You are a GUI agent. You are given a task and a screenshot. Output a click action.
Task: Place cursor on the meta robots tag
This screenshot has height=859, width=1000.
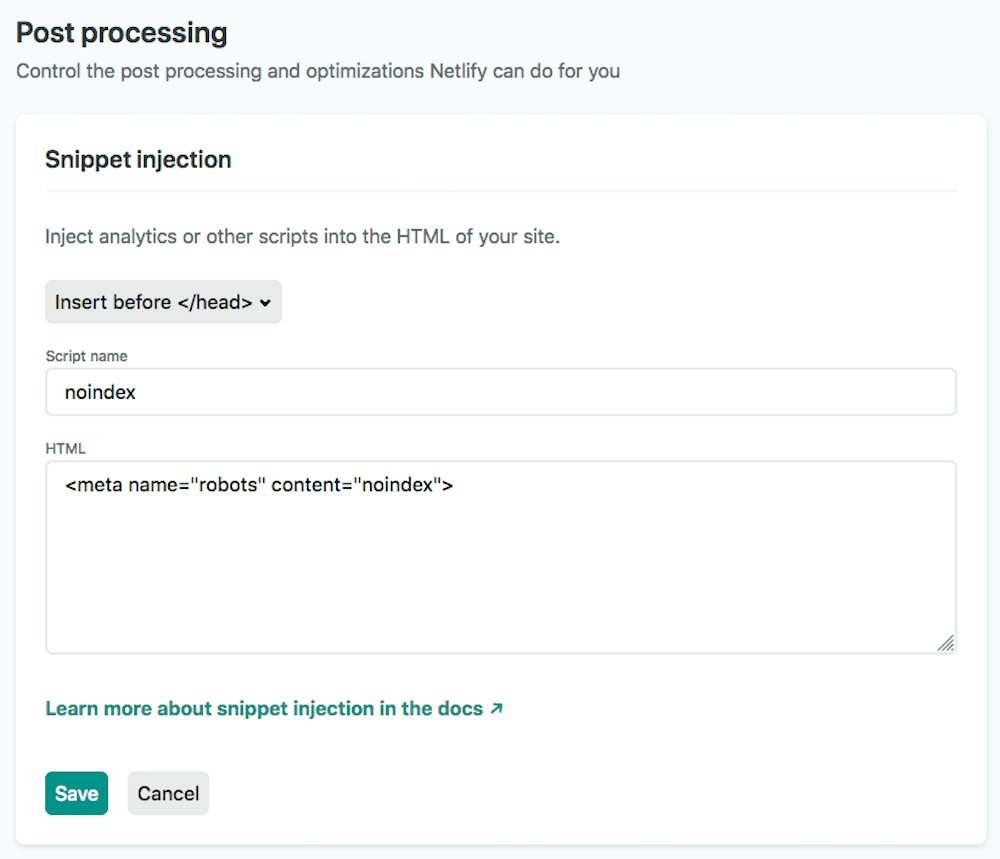coord(259,485)
